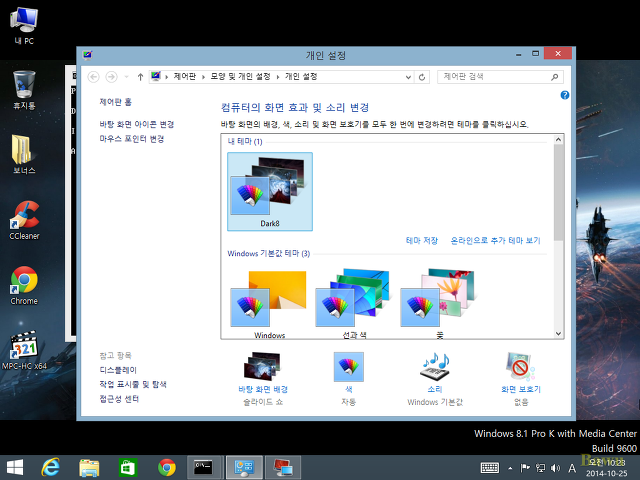The image size is (640, 480).
Task: Show hidden tray icons arrow
Action: 510,468
